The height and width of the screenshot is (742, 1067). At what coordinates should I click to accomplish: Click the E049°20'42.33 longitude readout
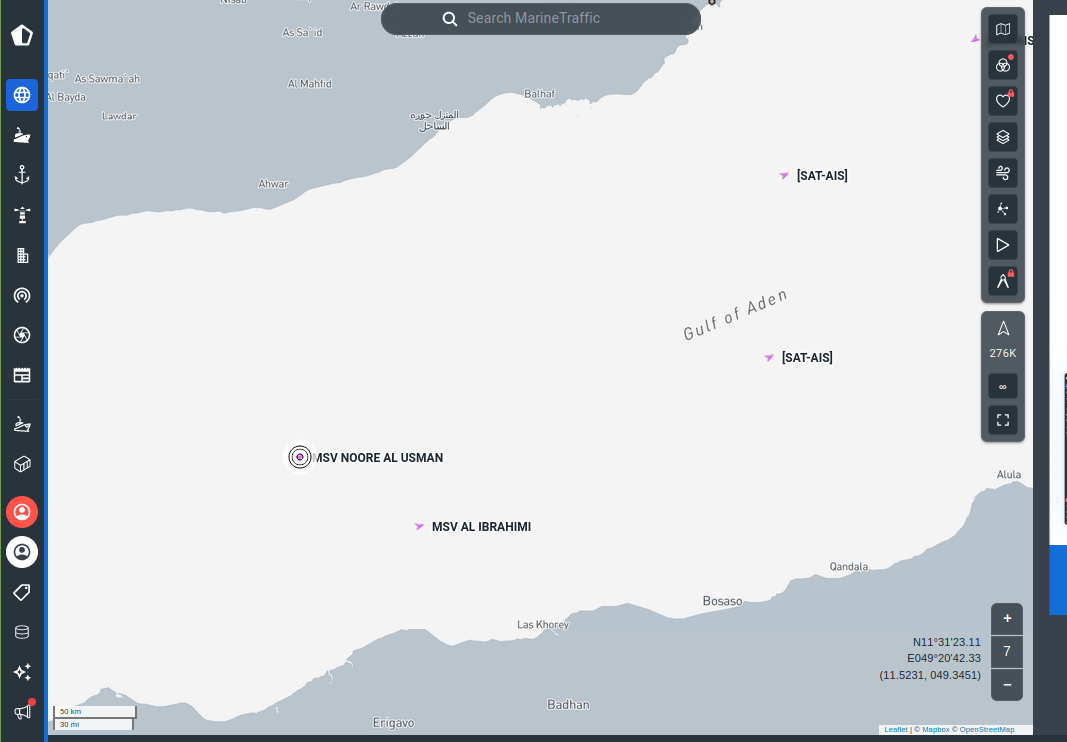(x=944, y=658)
